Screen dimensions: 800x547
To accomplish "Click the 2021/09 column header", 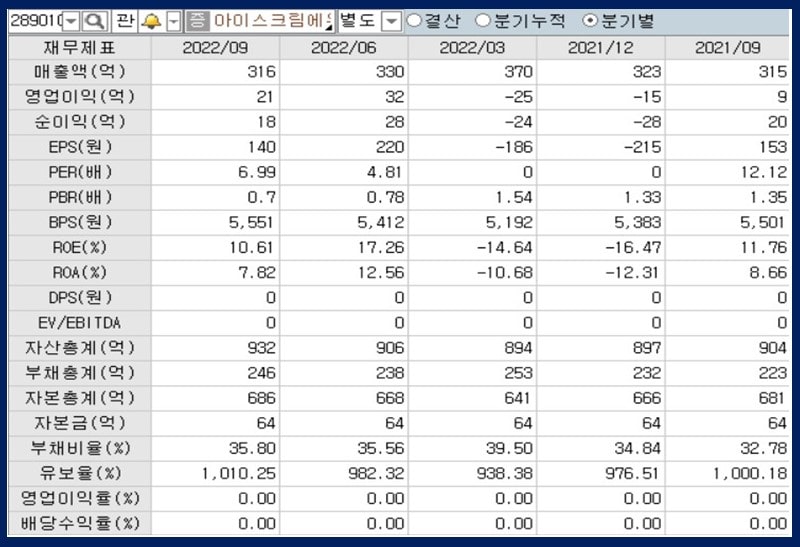I will [x=728, y=47].
